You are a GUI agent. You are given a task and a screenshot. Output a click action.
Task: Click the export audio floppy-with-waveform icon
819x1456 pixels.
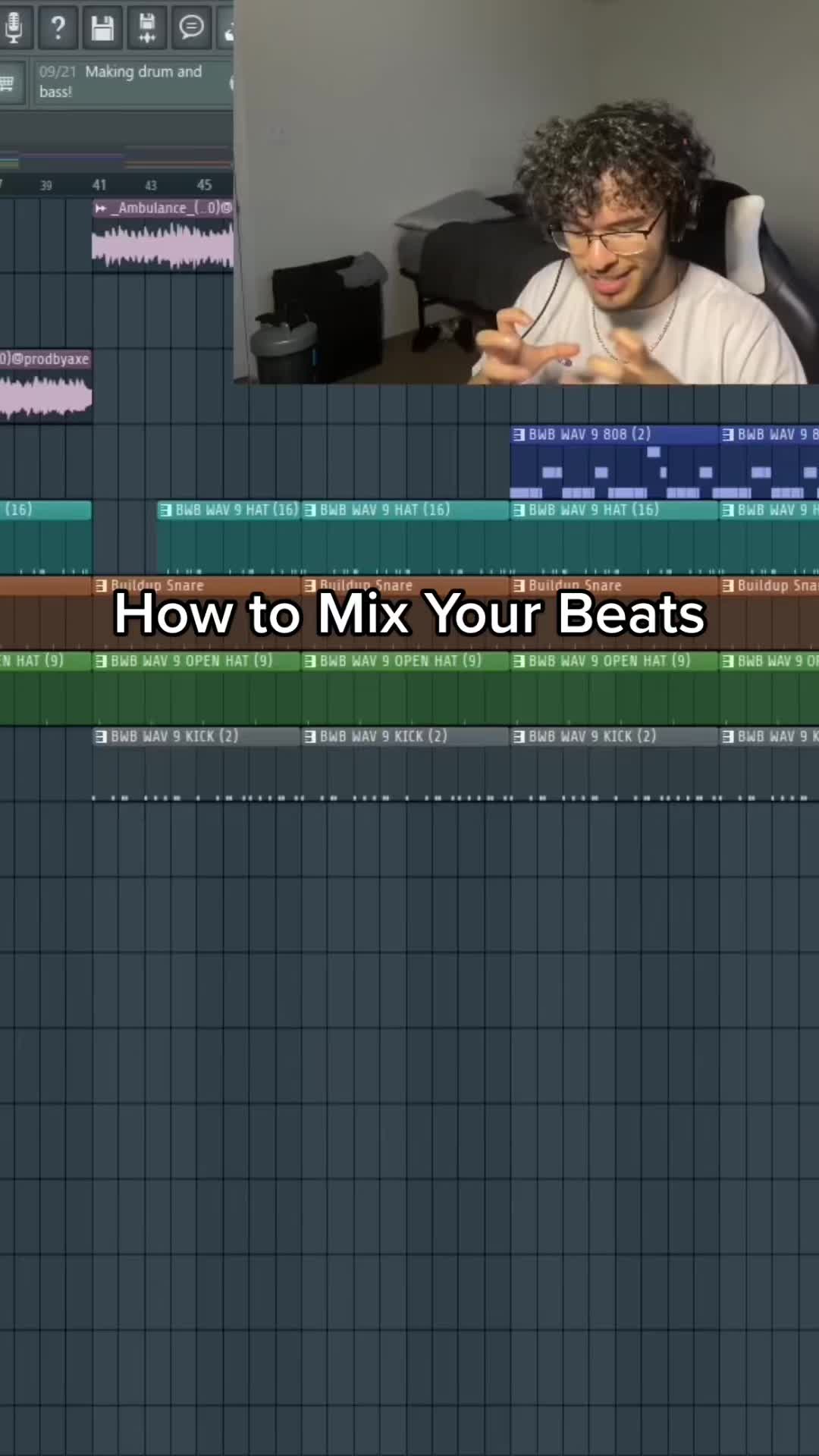click(x=146, y=27)
